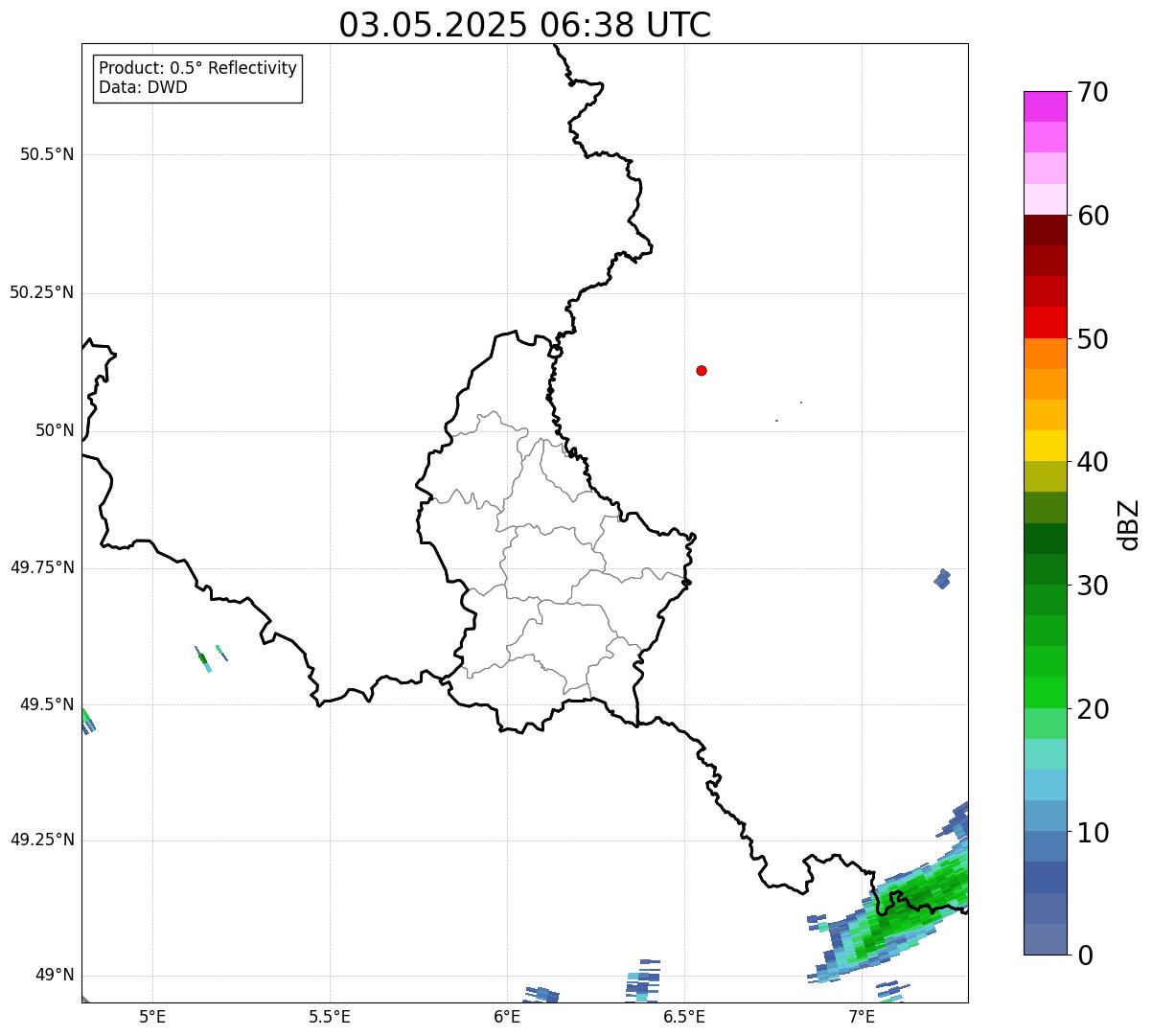
Task: Click the 'Product: 0.5° Reflectivity' label
Action: coord(198,69)
